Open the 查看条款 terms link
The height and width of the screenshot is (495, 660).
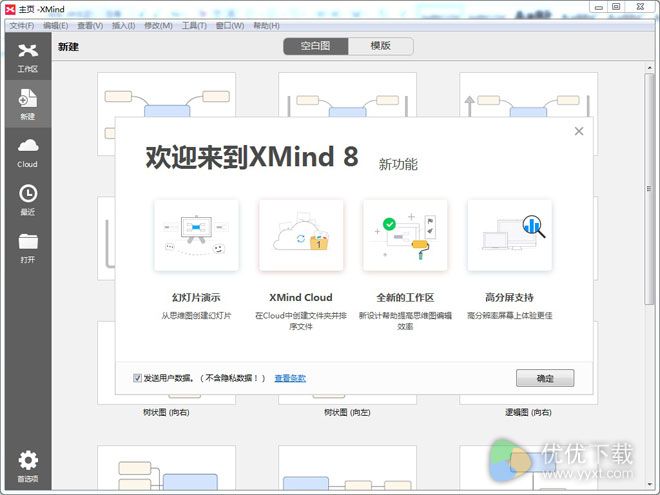[290, 378]
